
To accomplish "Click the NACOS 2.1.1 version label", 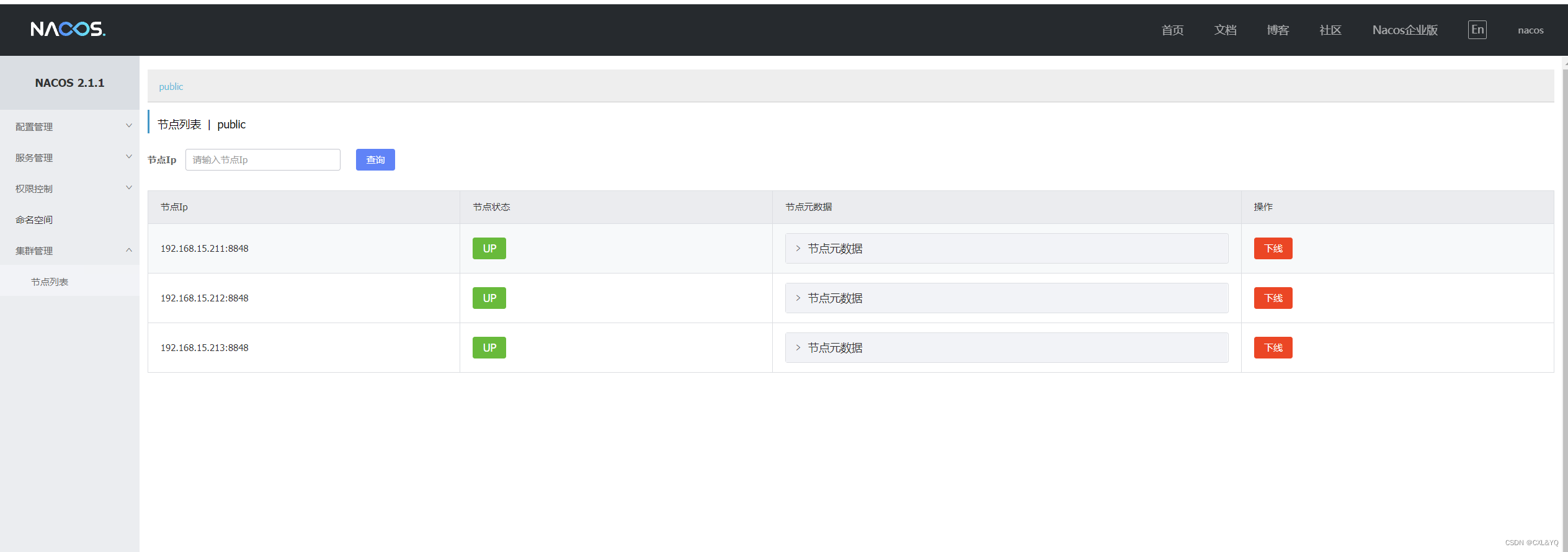I will tap(69, 82).
